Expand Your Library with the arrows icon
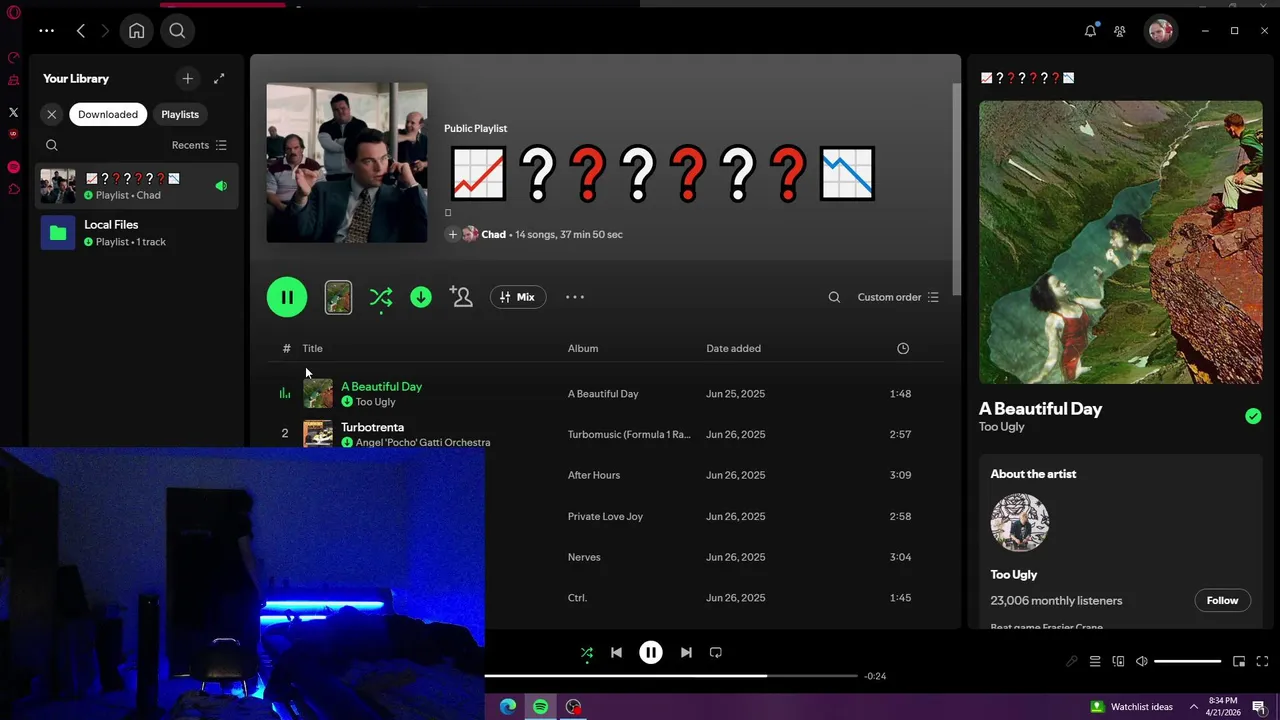Viewport: 1280px width, 720px height. pos(219,78)
